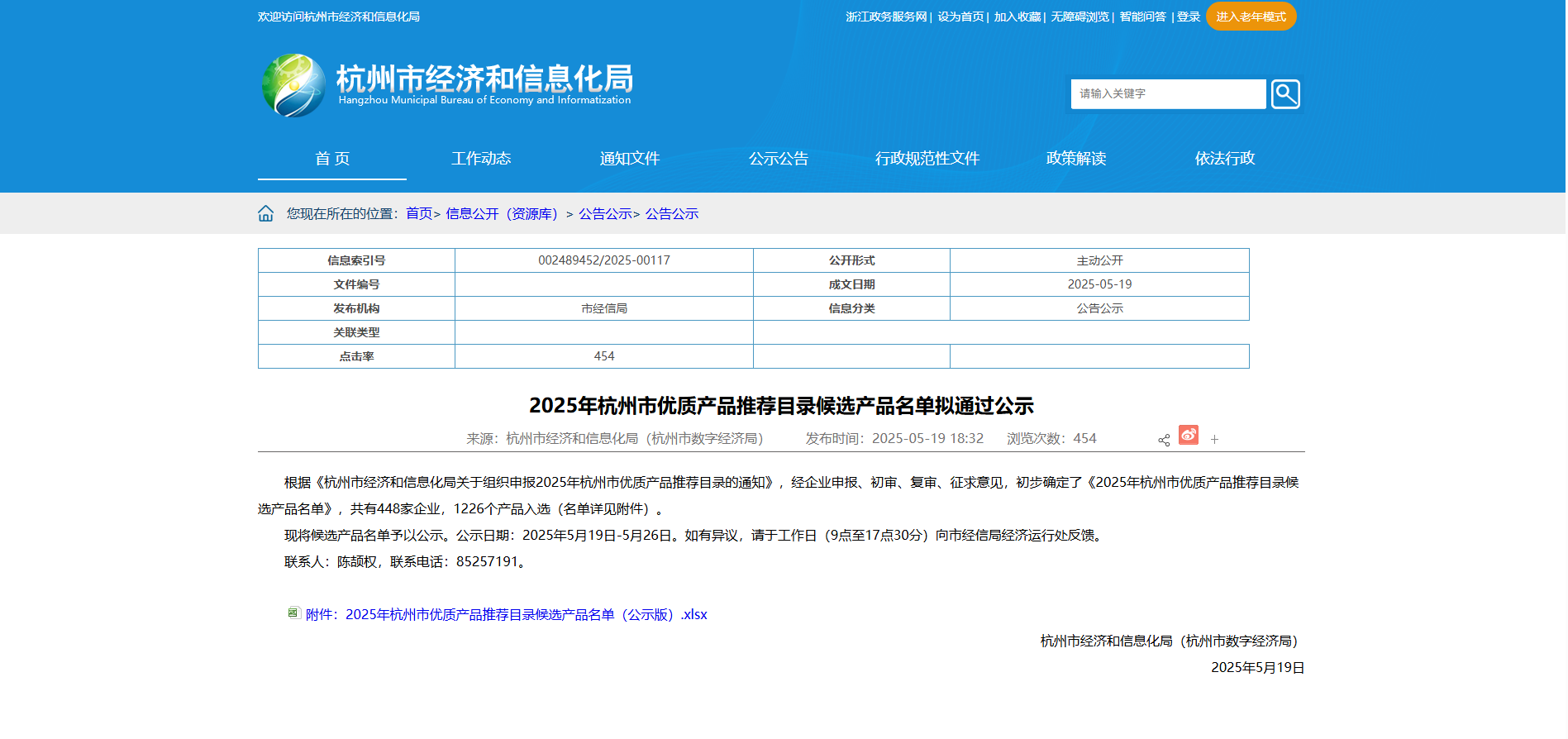This screenshot has width=1568, height=739.
Task: Click 登录 link in top bar
Action: tap(1189, 17)
